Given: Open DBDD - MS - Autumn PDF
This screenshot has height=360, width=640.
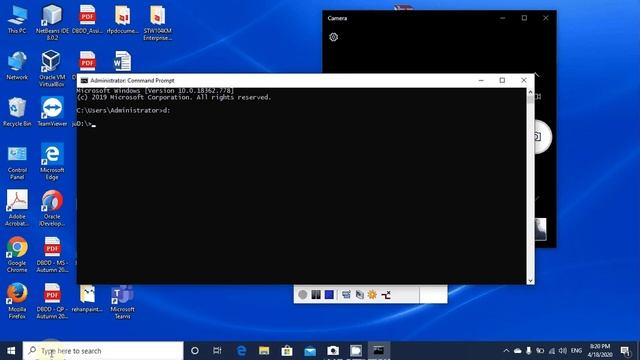Looking at the screenshot, I should pos(52,255).
